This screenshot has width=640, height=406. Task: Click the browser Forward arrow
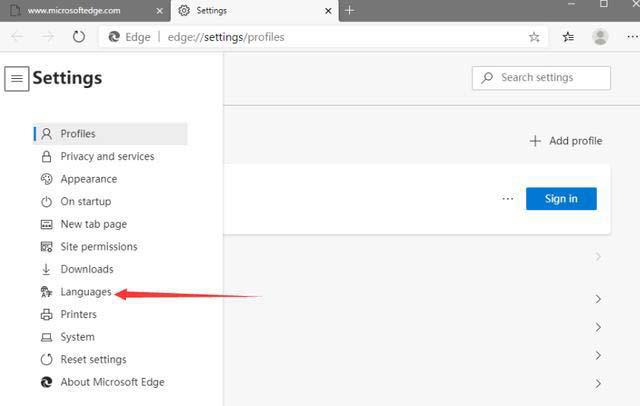(x=48, y=37)
